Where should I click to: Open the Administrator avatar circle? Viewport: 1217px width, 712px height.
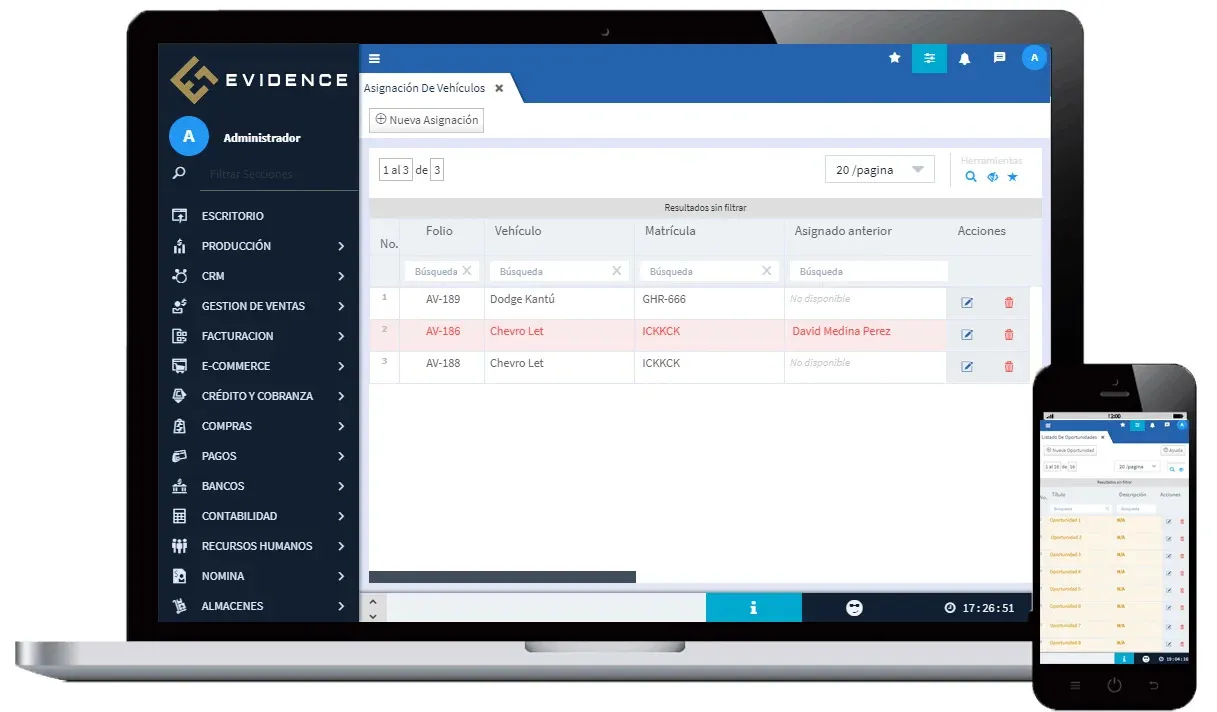click(x=1034, y=58)
